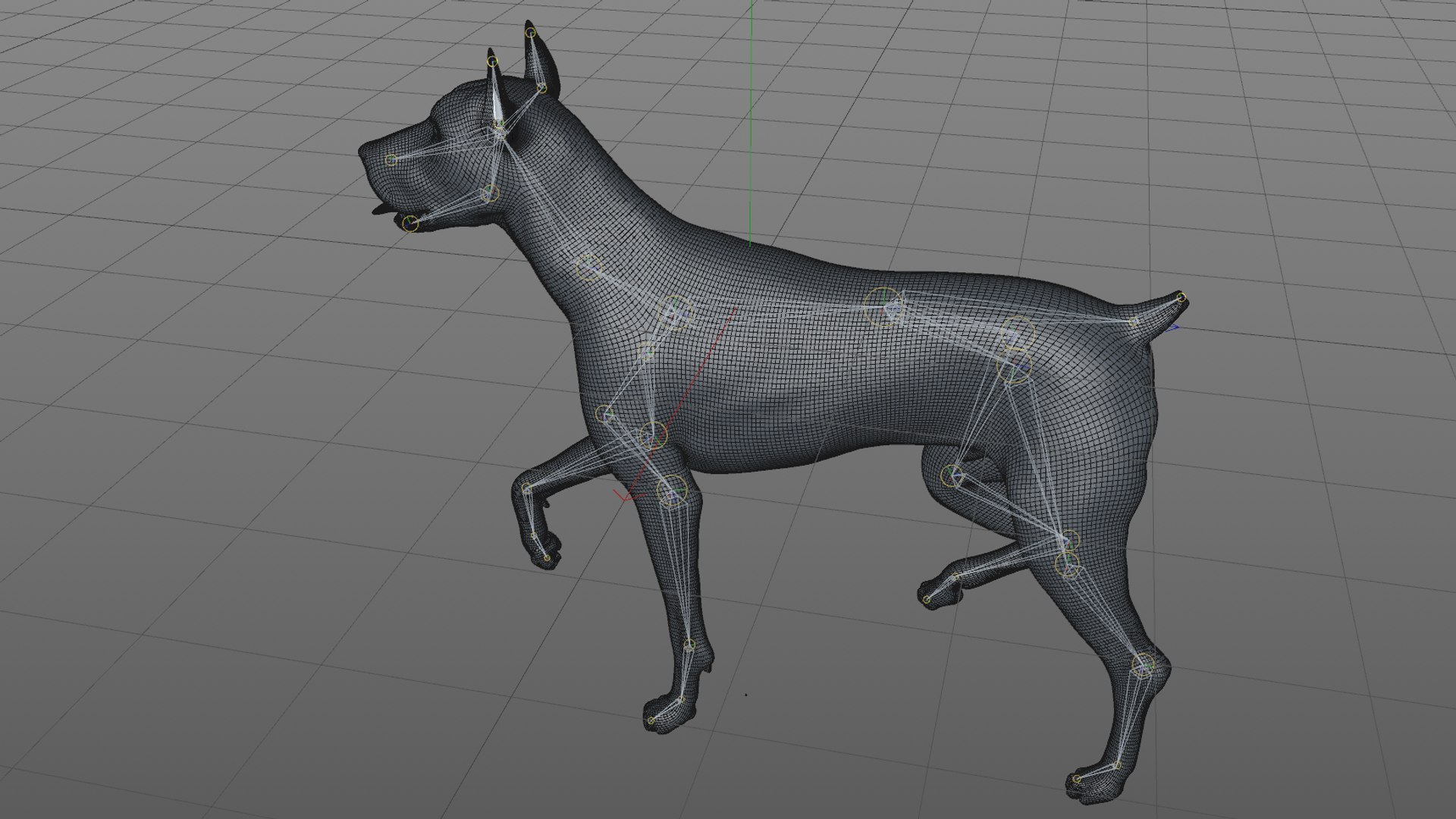Pick the standing front paw toe joint
The height and width of the screenshot is (819, 1456).
coord(651,720)
